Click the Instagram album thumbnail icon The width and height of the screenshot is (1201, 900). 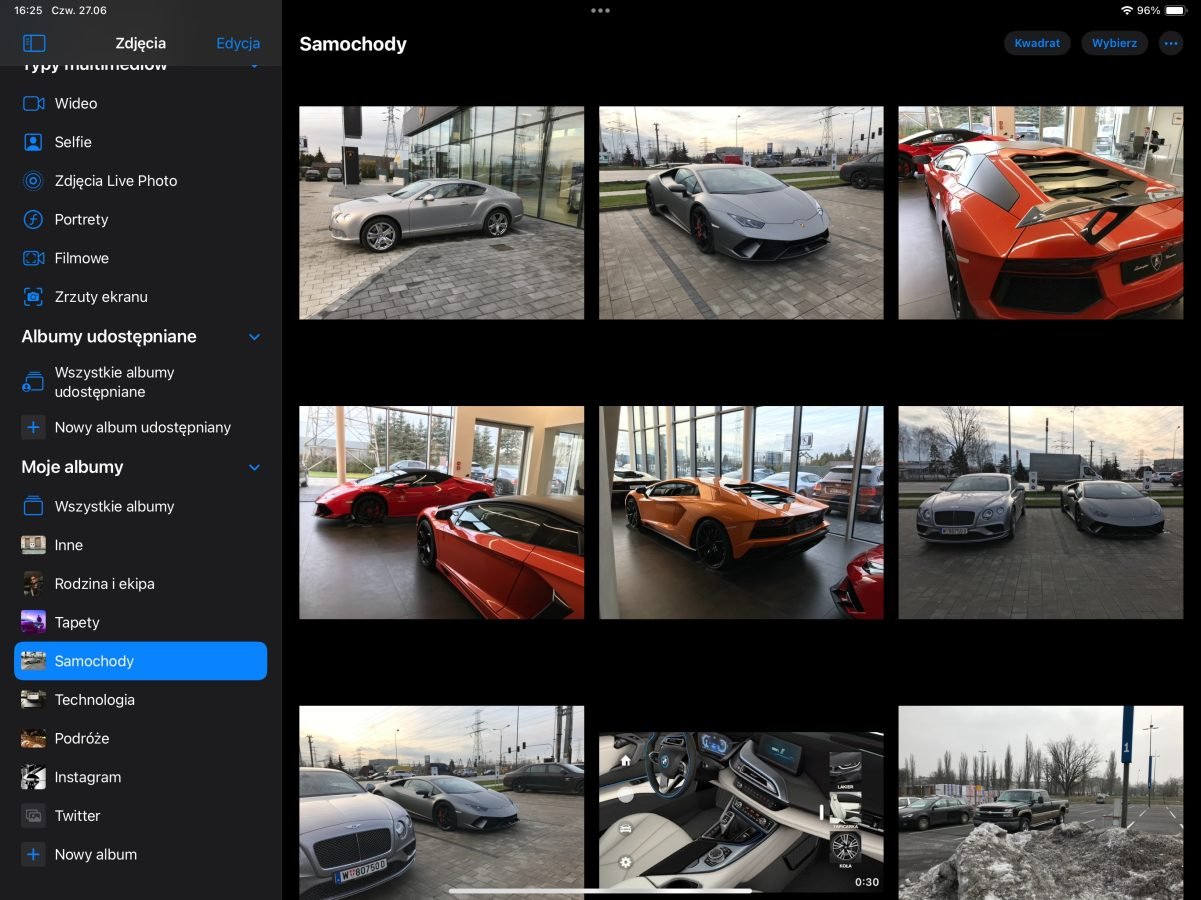coord(34,777)
